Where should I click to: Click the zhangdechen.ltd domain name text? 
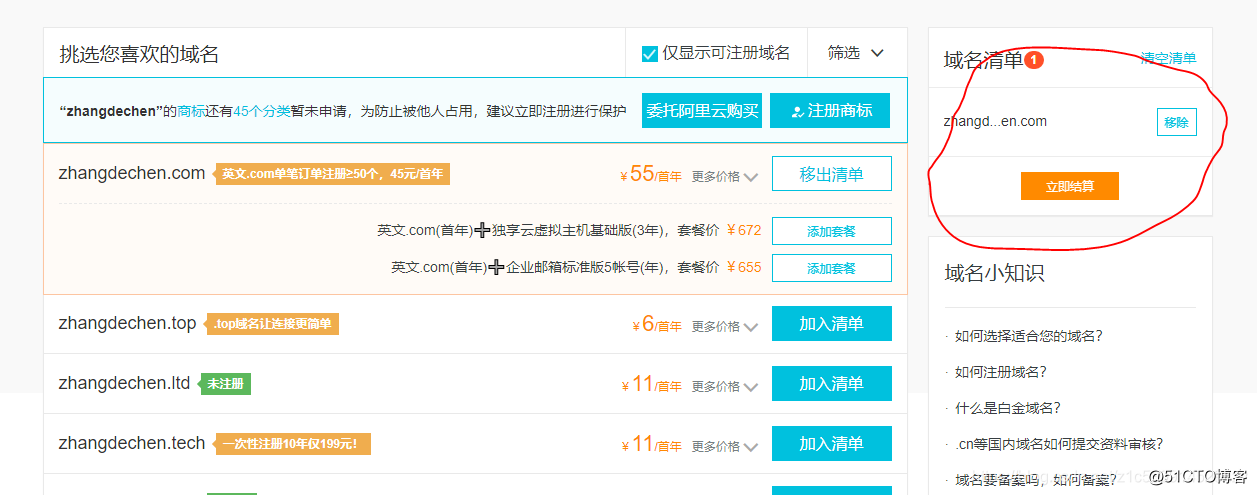125,383
